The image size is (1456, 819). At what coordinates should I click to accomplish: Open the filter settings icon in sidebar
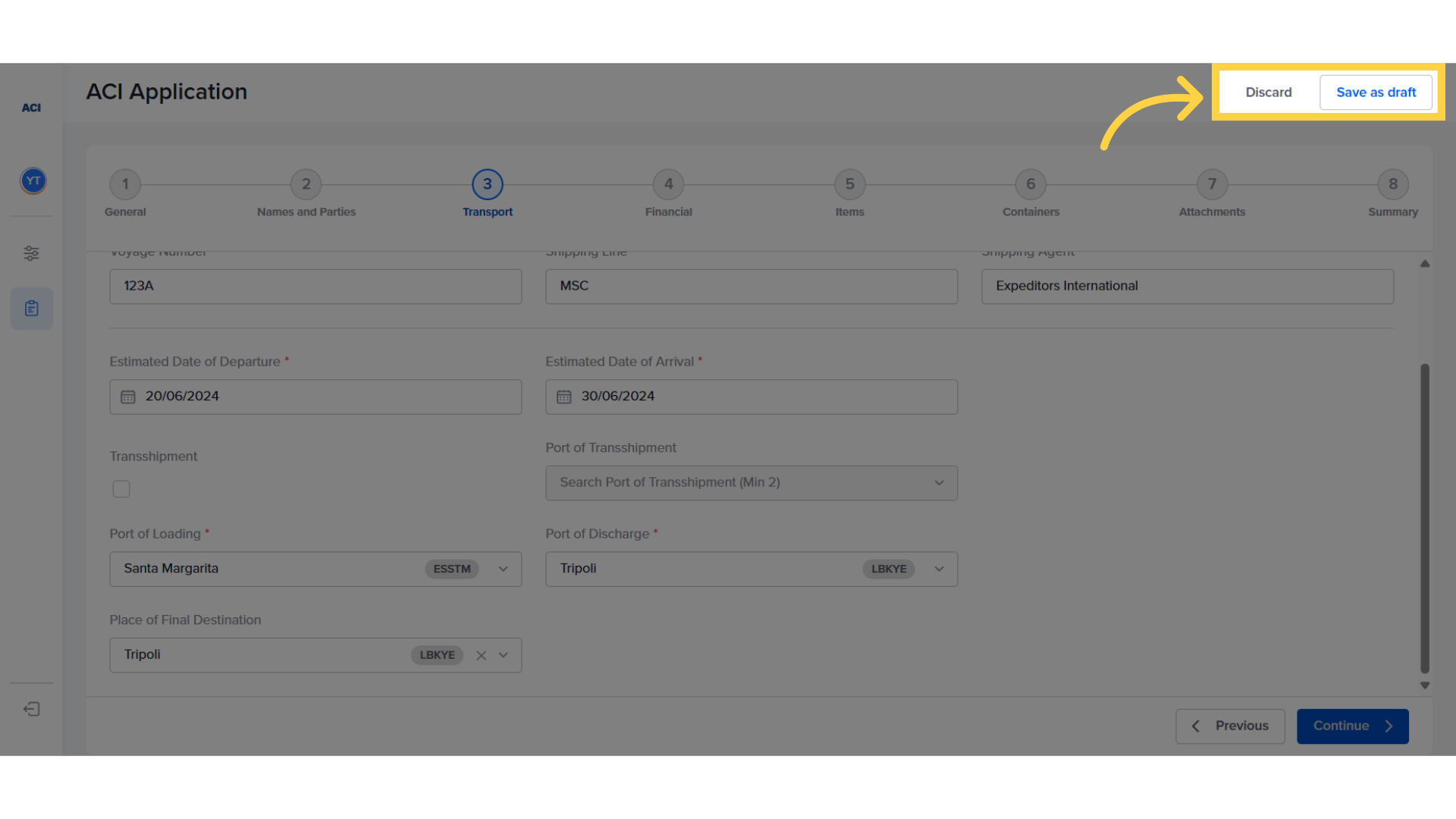[31, 253]
